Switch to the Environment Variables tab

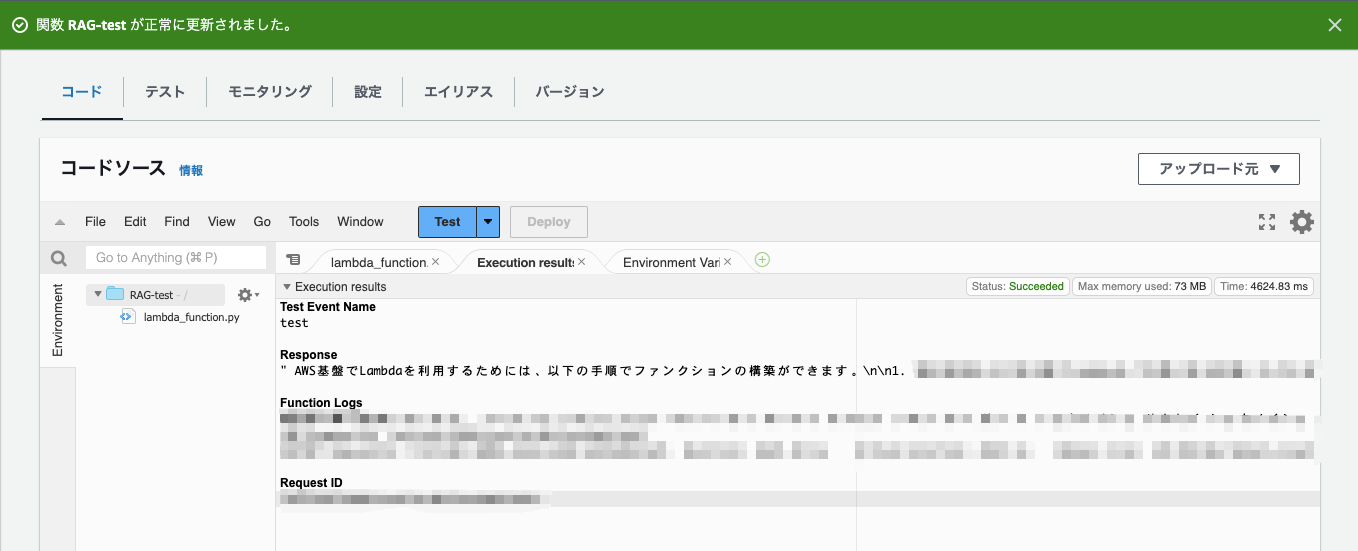click(x=671, y=262)
